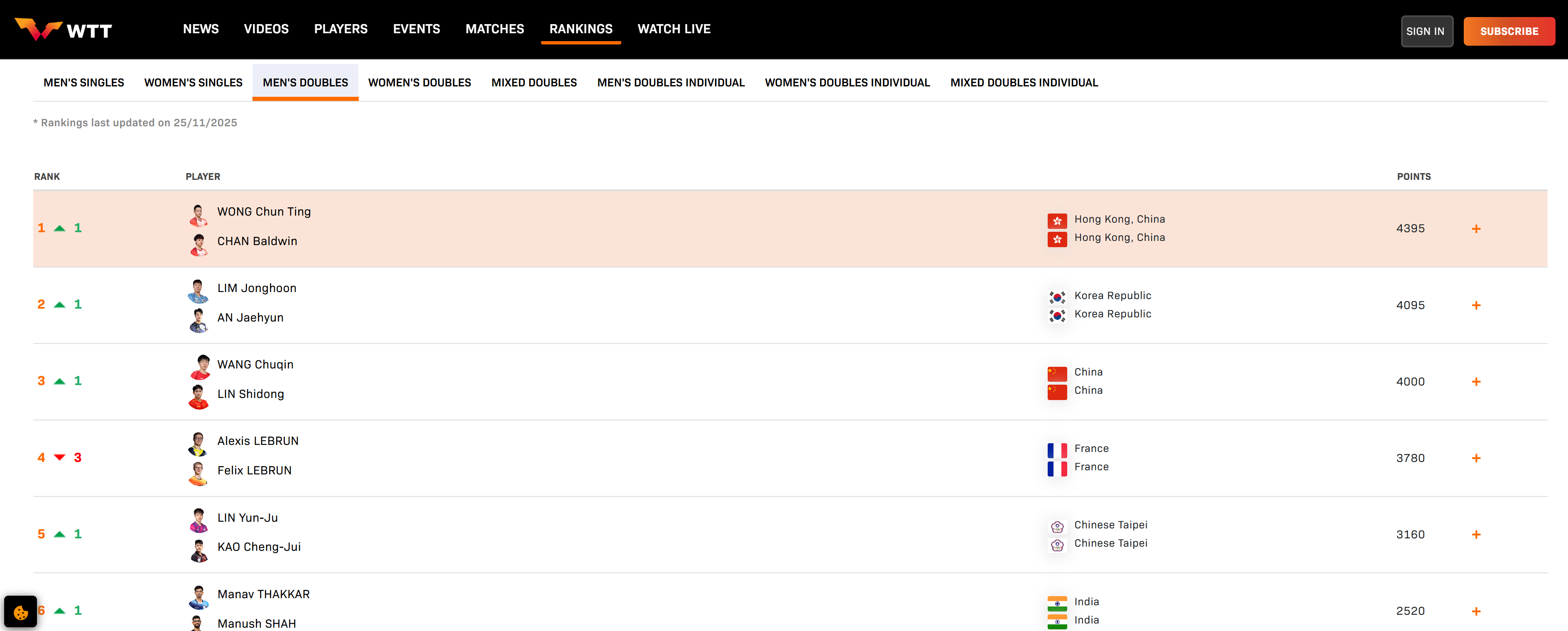Image resolution: width=1568 pixels, height=631 pixels.
Task: Click WONG Chun Ting's player avatar
Action: (198, 214)
